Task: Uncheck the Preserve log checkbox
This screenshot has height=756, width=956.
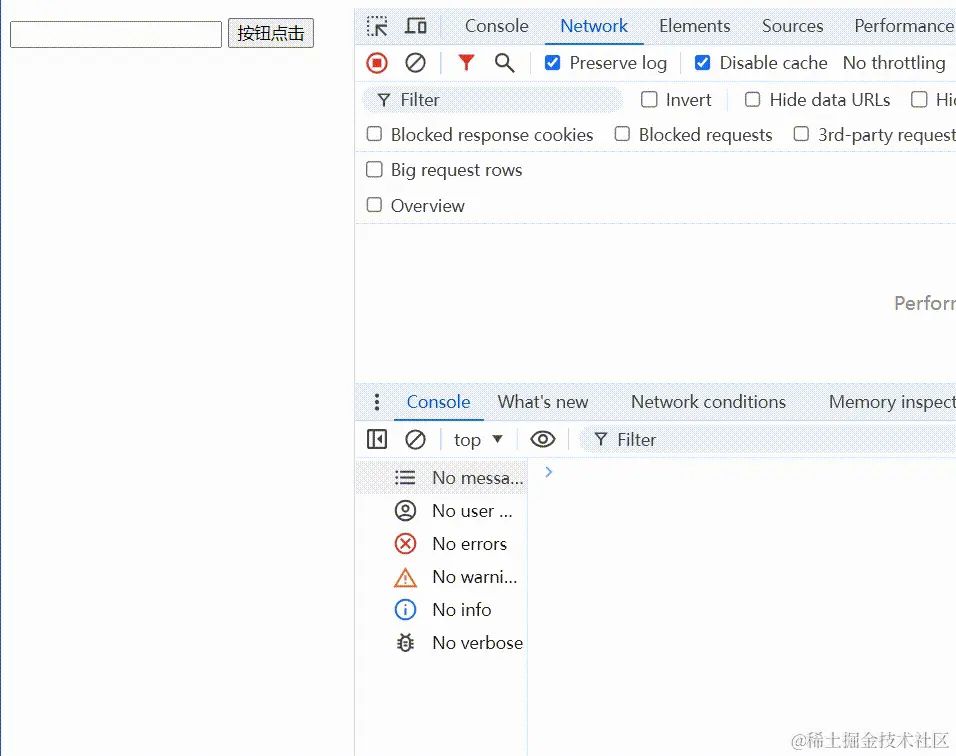Action: point(552,62)
